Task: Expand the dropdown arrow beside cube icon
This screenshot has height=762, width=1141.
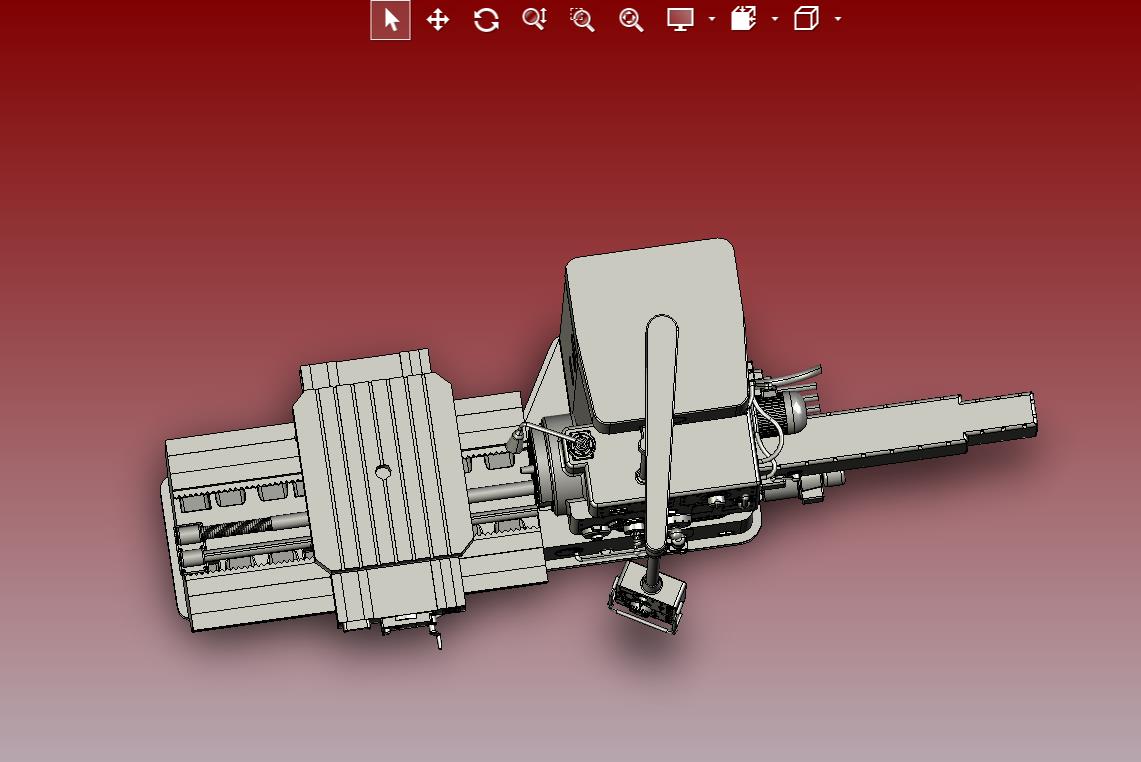Action: click(838, 20)
